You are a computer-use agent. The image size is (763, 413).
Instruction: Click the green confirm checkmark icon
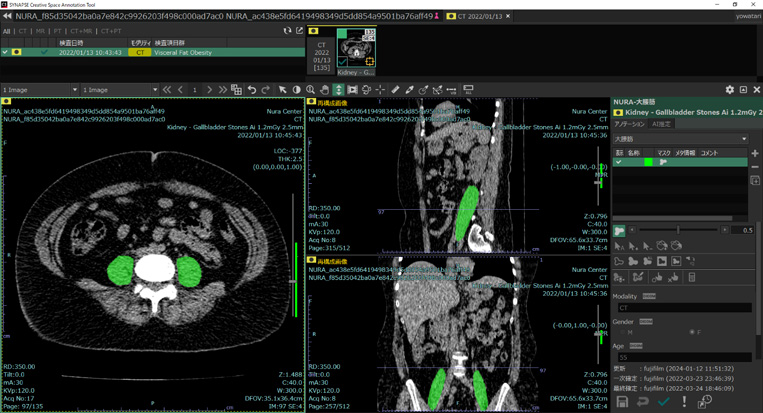click(x=663, y=401)
